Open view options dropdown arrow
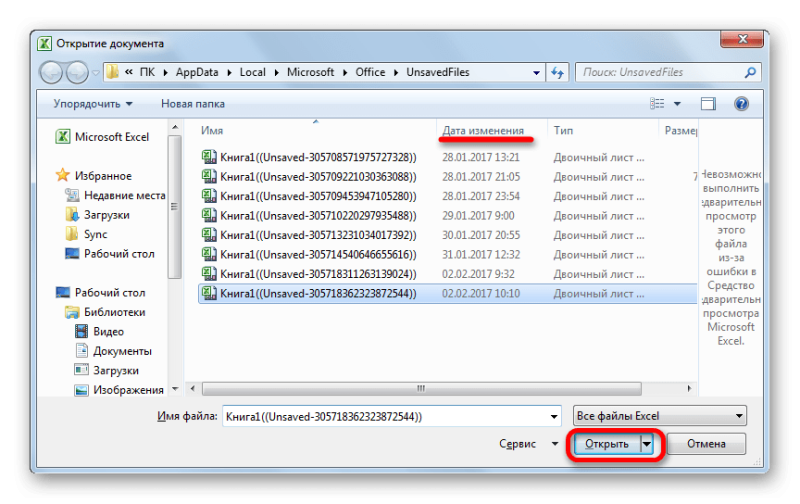 [677, 104]
